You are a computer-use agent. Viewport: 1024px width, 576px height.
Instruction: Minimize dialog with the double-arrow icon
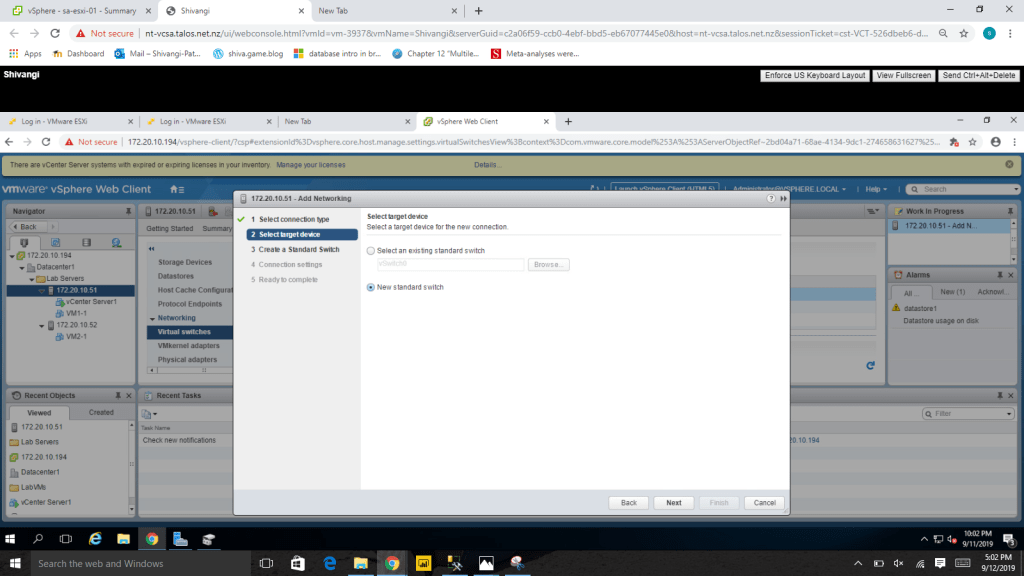783,199
